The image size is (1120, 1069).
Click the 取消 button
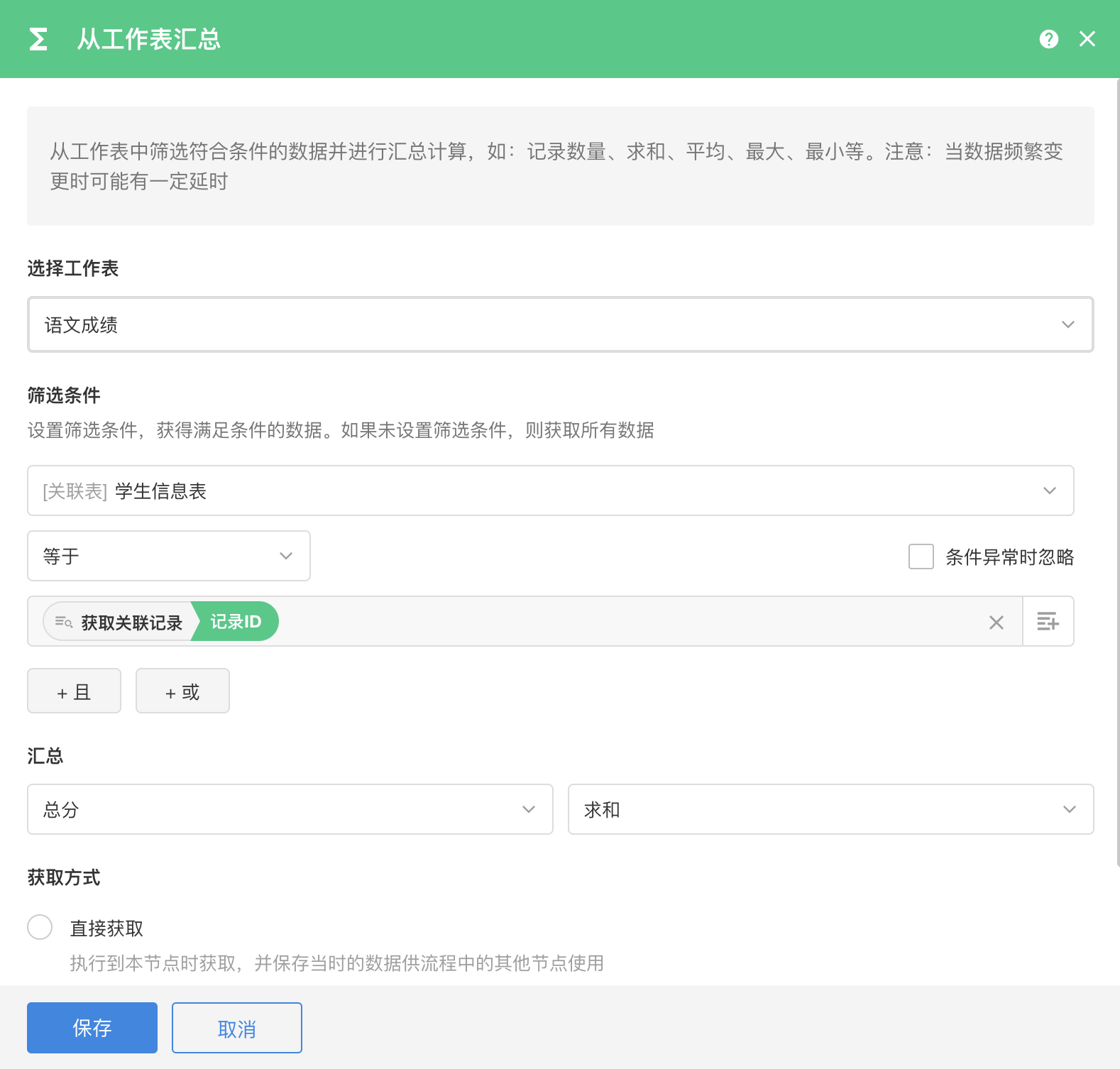click(x=236, y=1028)
